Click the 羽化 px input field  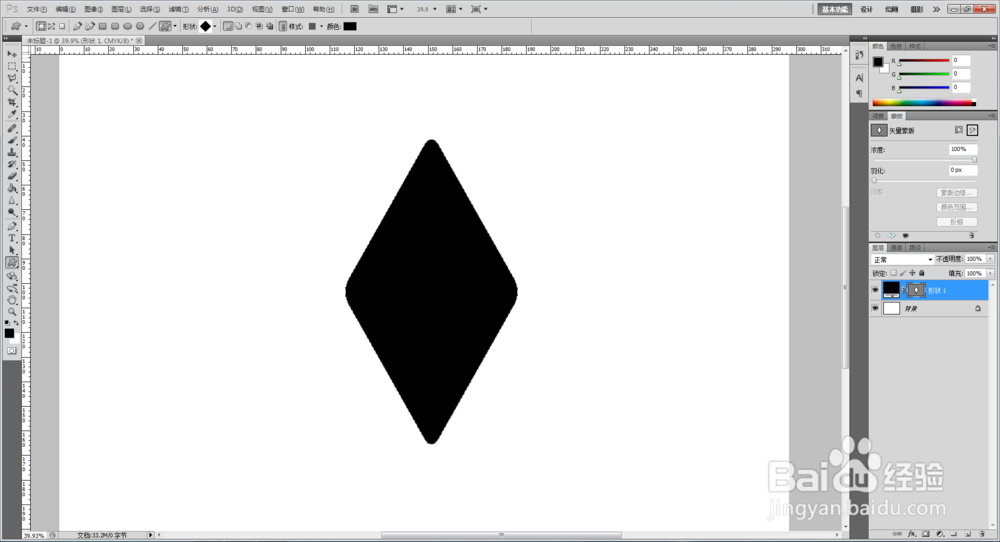tap(962, 170)
